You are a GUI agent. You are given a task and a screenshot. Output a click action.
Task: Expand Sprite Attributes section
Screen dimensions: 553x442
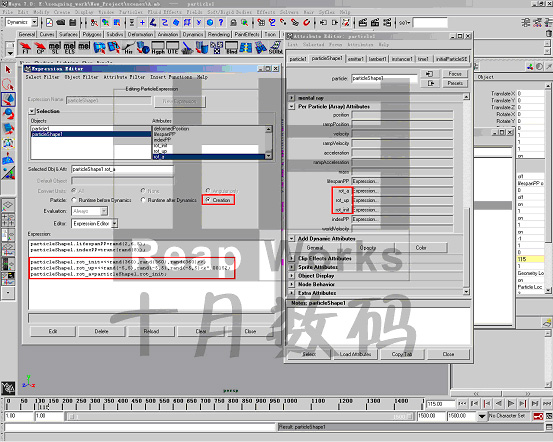(292, 267)
